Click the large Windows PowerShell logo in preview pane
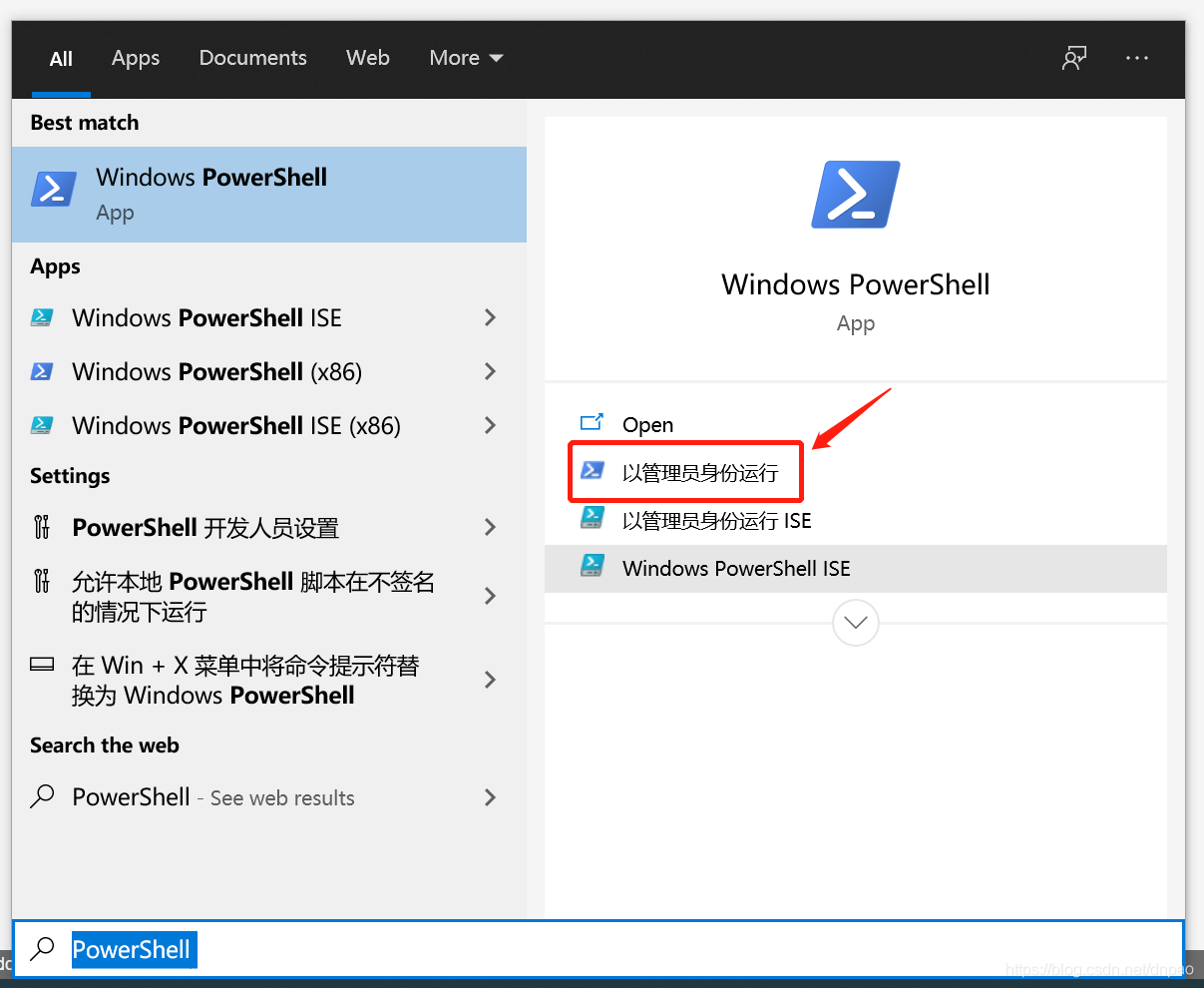Image resolution: width=1204 pixels, height=988 pixels. [x=856, y=194]
